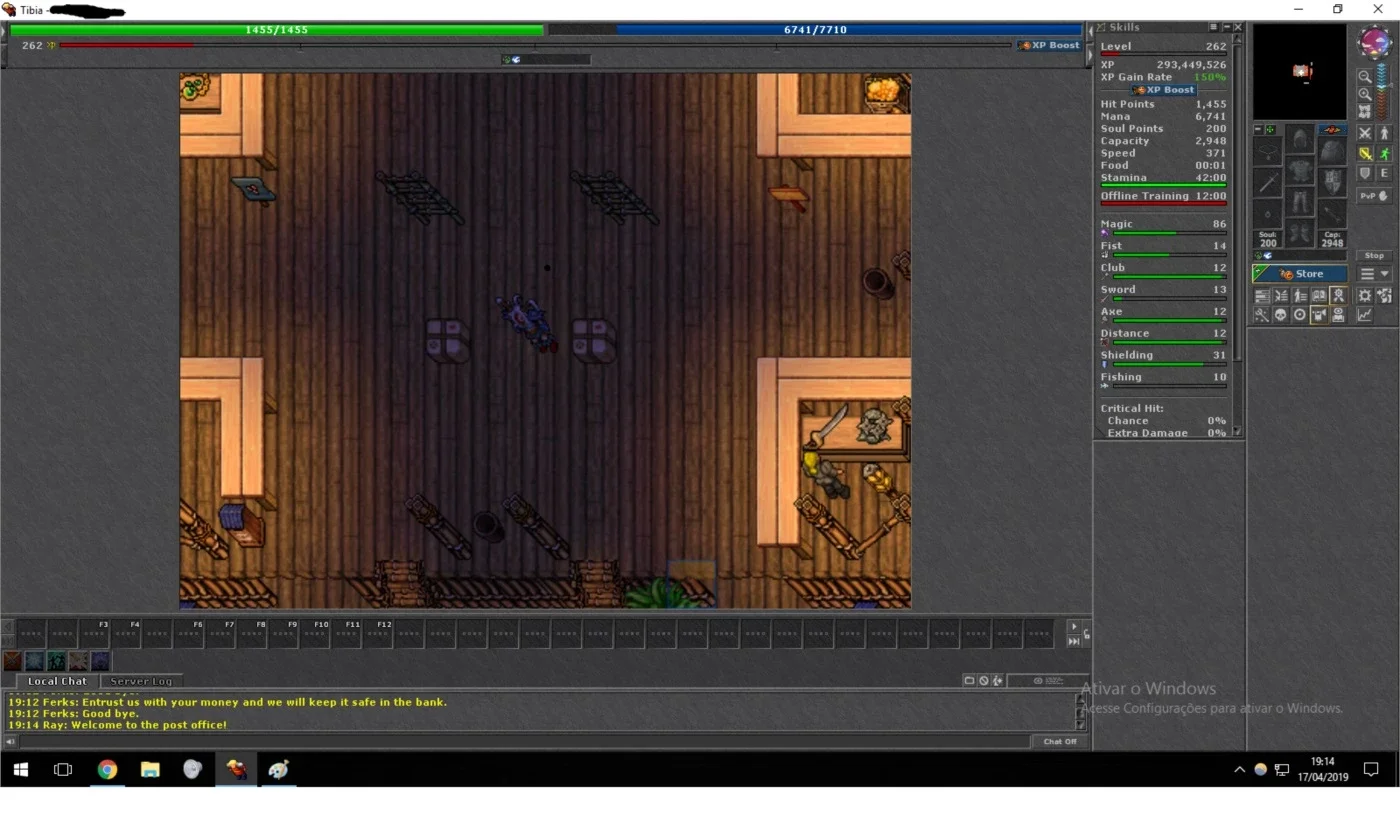Switch to the Server Log tab
This screenshot has height=815, width=1400.
click(x=141, y=681)
